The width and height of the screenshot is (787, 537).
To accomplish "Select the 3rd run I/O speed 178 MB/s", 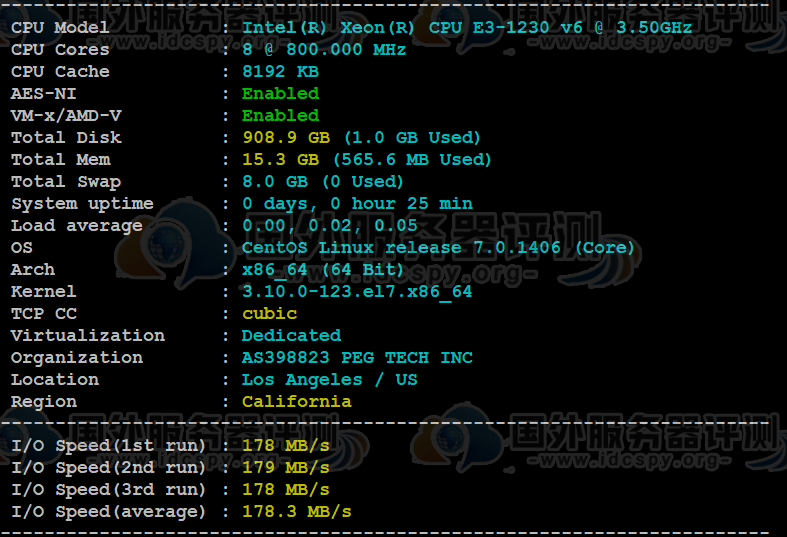I will [x=286, y=490].
